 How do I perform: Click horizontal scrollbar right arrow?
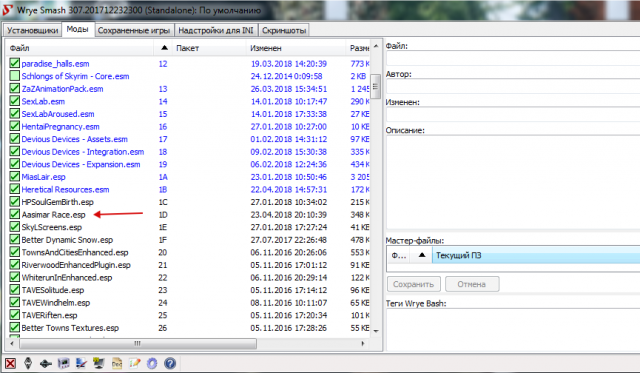pyautogui.click(x=363, y=344)
